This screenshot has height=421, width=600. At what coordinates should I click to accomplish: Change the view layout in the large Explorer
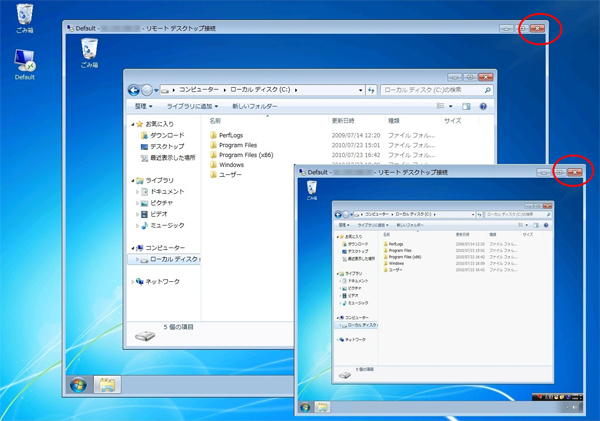440,106
